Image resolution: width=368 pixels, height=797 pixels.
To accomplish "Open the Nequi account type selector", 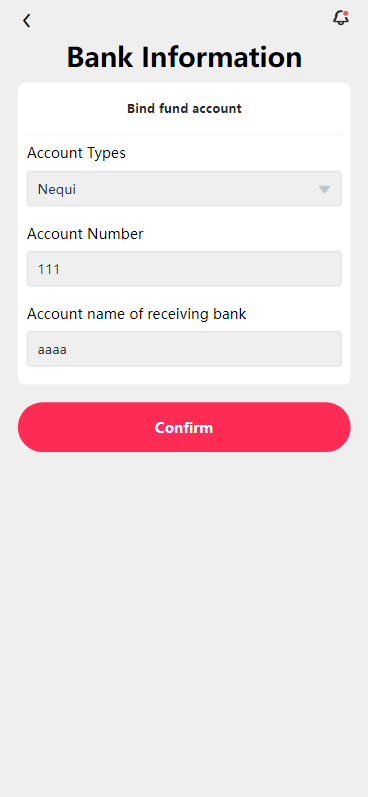I will (184, 189).
